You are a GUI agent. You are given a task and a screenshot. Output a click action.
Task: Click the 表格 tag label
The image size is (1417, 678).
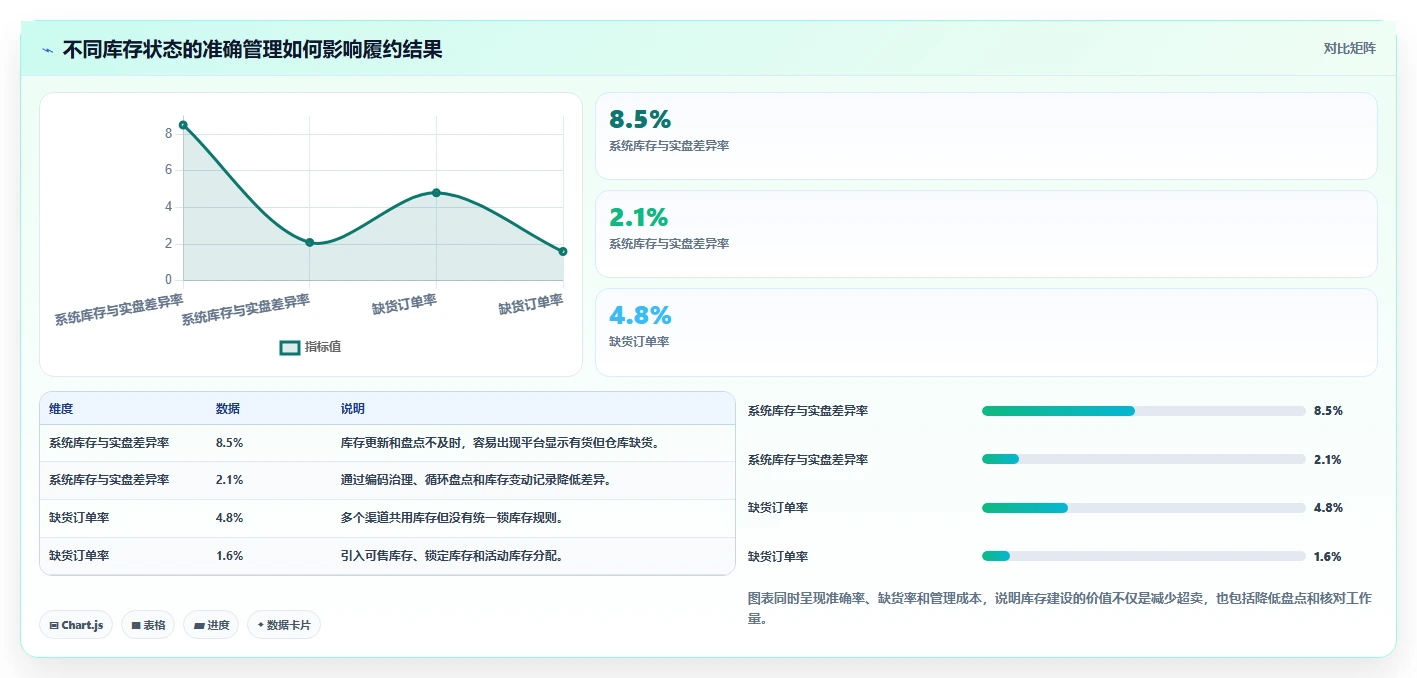point(154,625)
